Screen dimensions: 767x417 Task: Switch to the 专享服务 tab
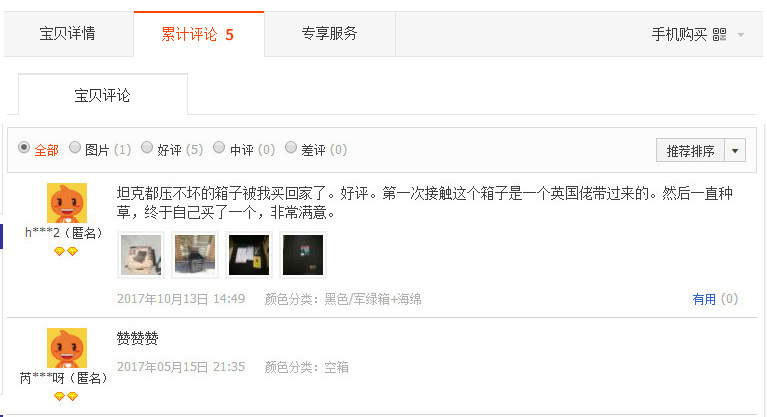tap(330, 34)
